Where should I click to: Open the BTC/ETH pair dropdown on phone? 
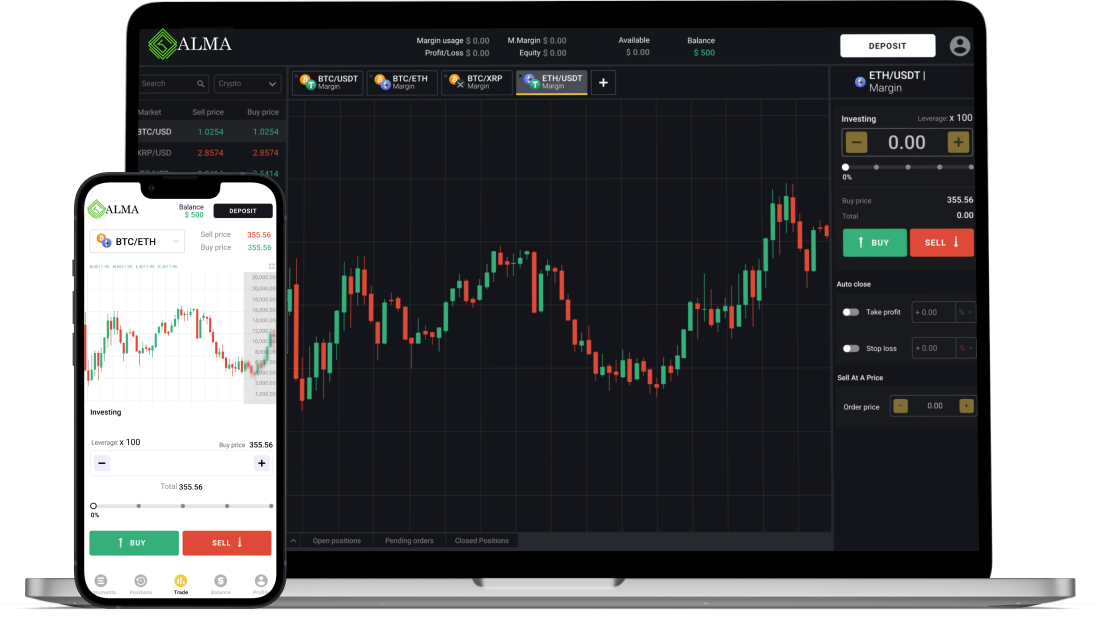[137, 241]
